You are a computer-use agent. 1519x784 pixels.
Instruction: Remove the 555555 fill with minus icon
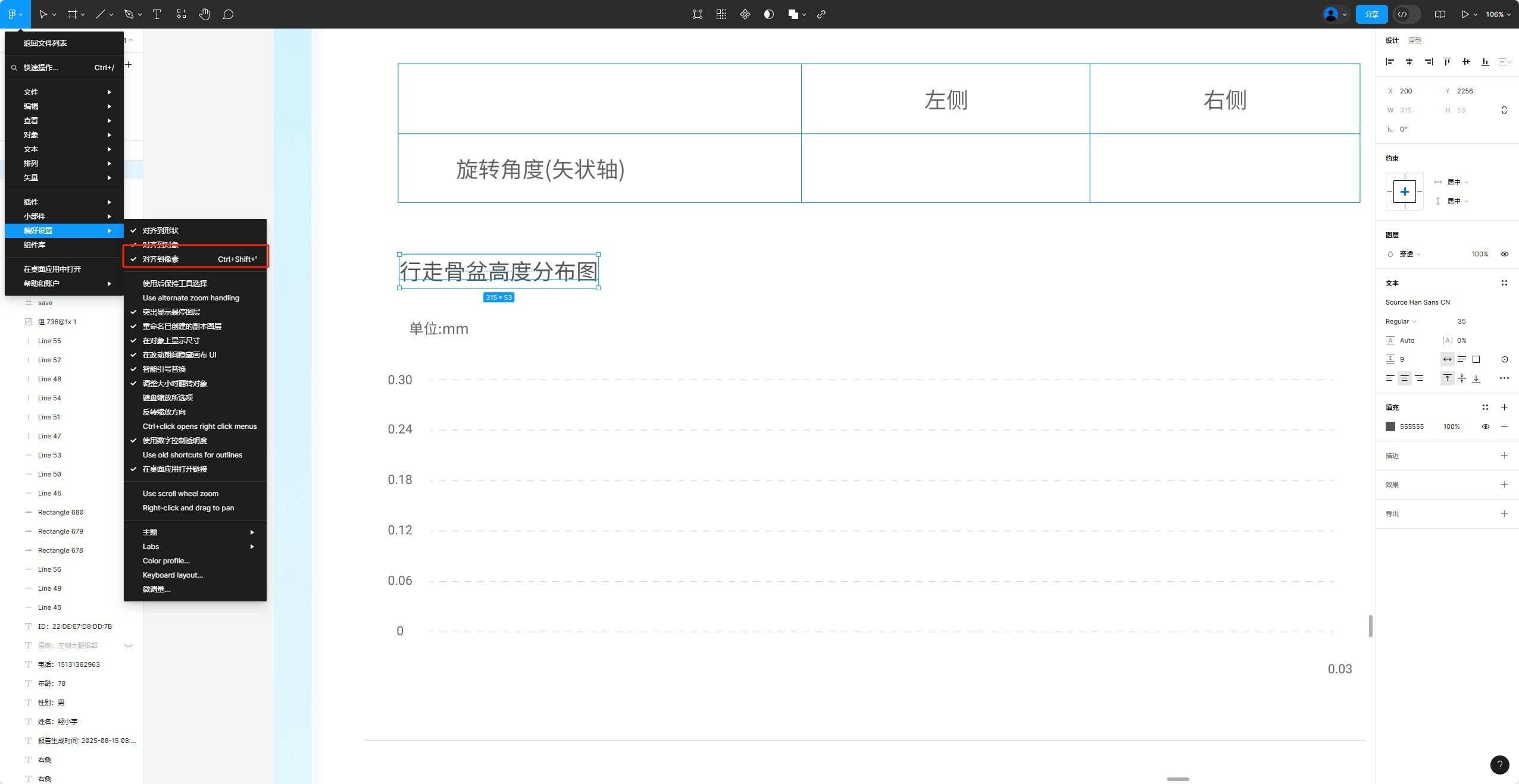[x=1504, y=427]
